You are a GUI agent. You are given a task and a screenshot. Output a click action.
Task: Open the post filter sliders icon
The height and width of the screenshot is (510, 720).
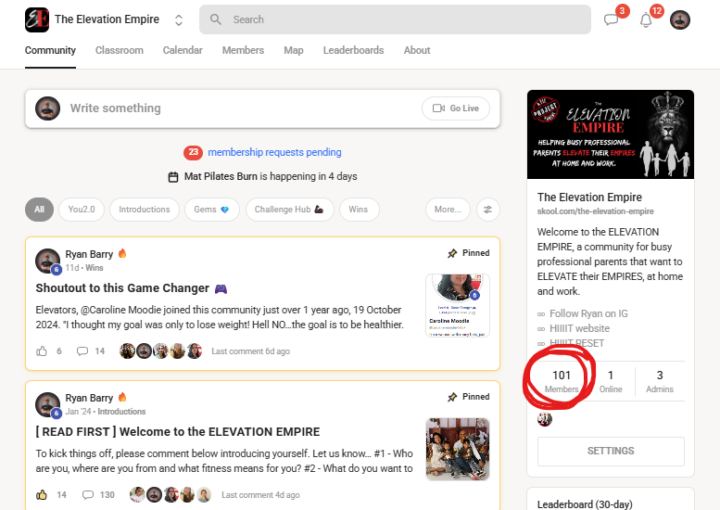coord(488,209)
